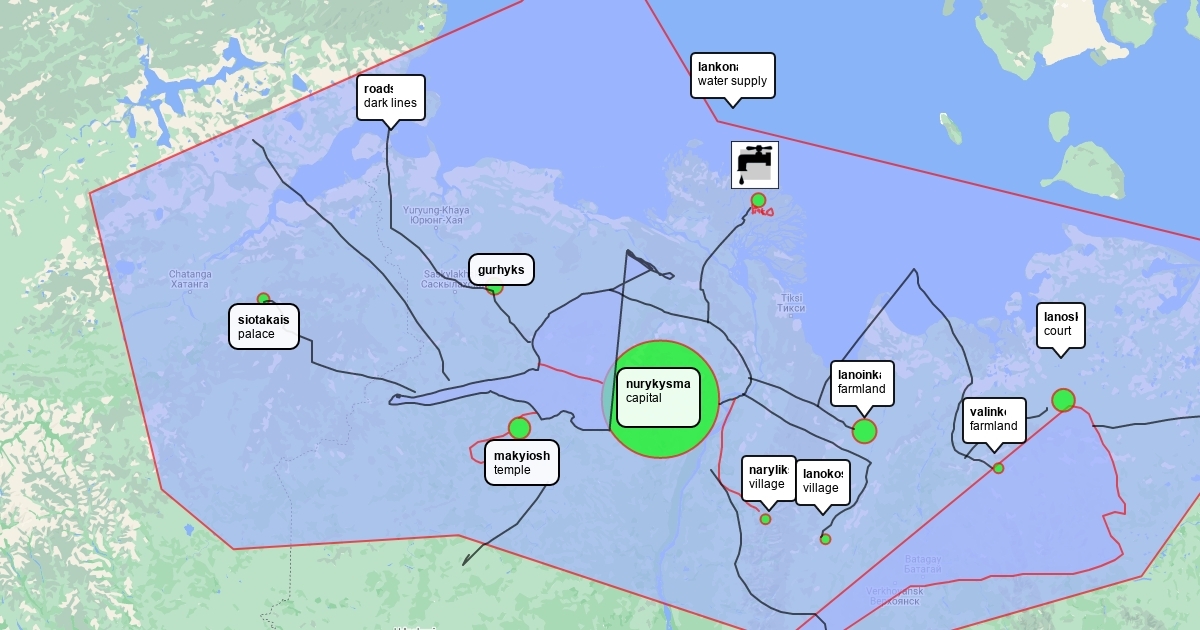Screen dimensions: 1200x630
Task: Select the small marker above siotakais palace
Action: (x=263, y=298)
